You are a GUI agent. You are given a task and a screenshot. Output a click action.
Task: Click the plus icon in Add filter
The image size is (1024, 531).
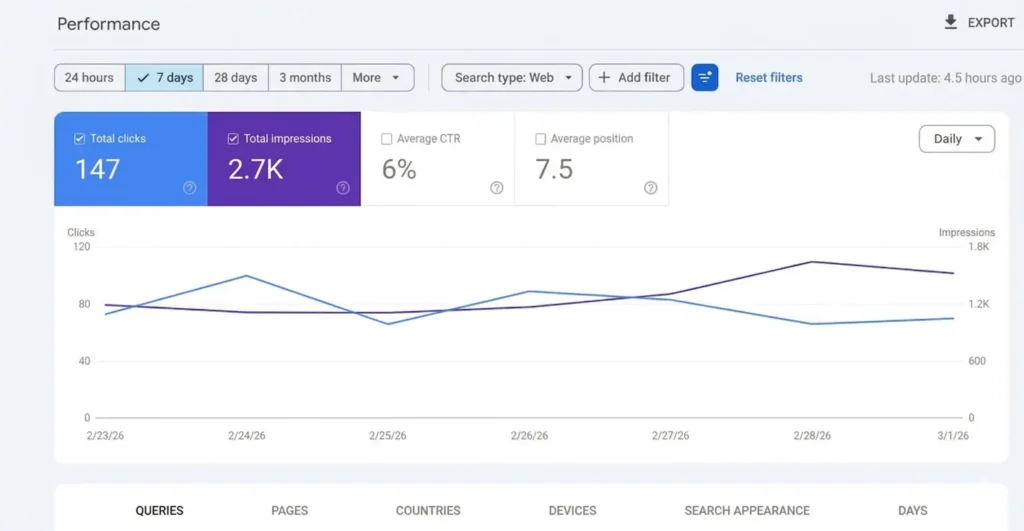(604, 78)
